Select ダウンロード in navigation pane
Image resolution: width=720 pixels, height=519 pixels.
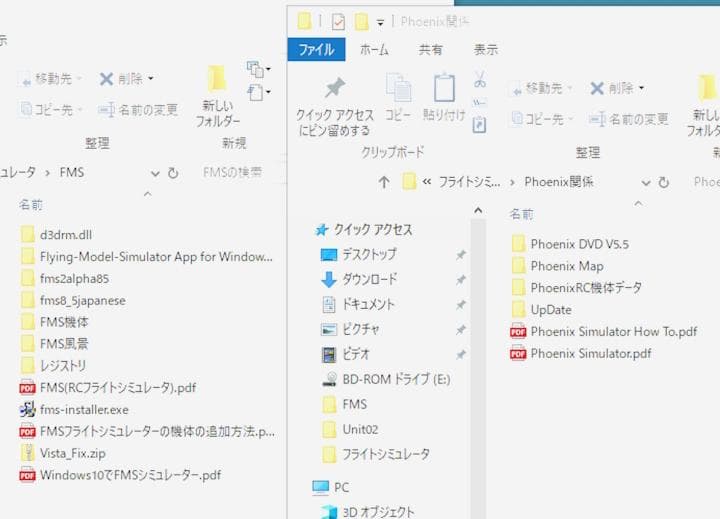point(359,279)
